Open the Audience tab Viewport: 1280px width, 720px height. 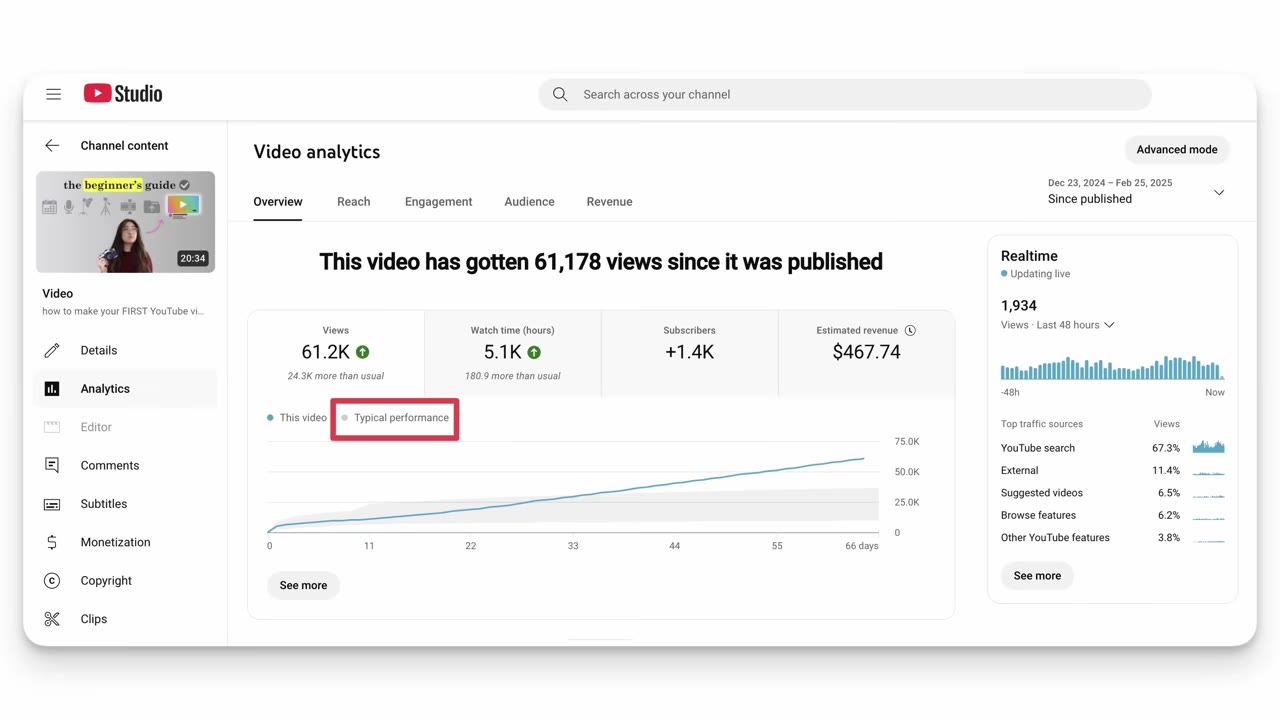(x=529, y=202)
